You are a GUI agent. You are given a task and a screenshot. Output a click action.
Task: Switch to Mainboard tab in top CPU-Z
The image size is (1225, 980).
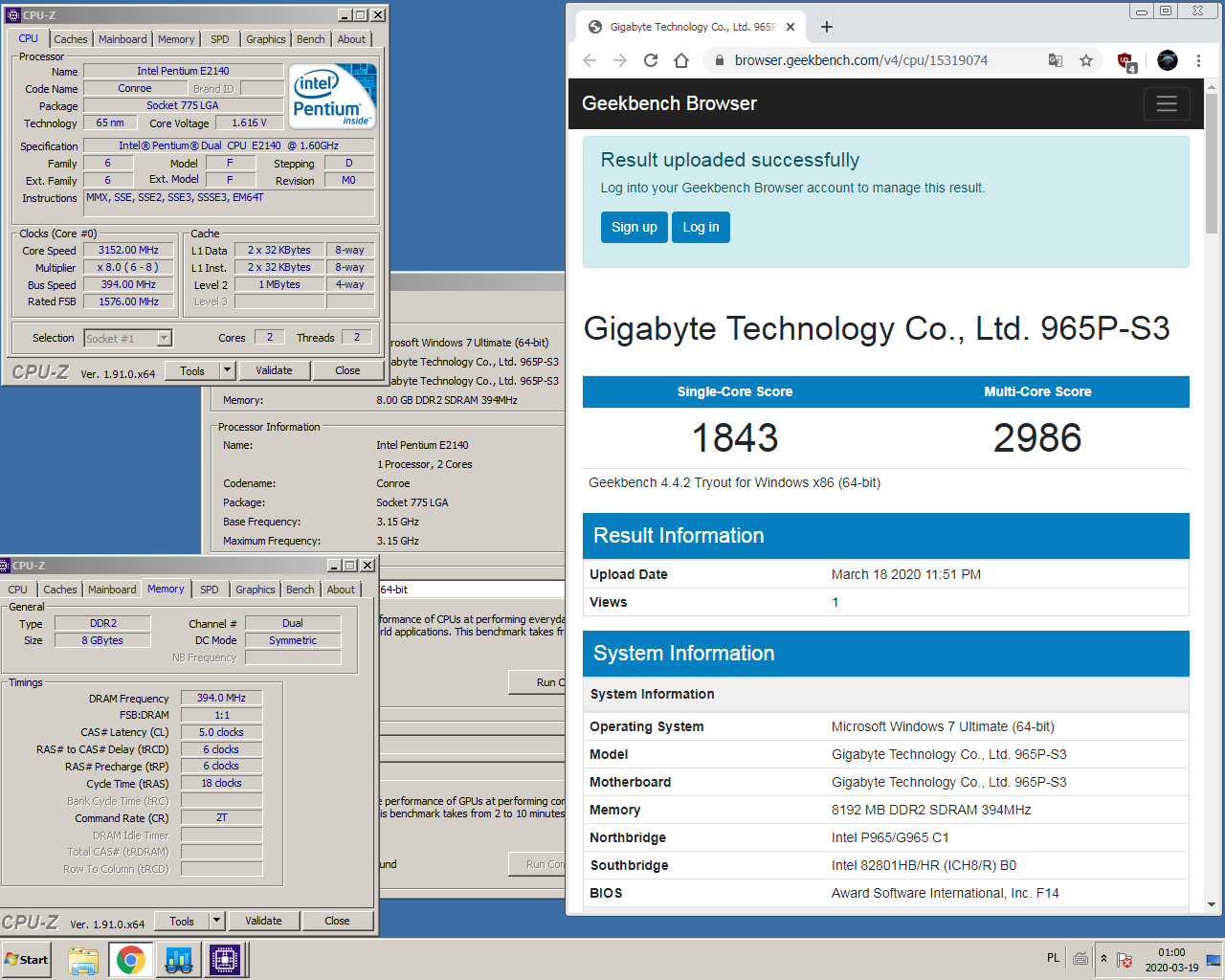tap(122, 39)
